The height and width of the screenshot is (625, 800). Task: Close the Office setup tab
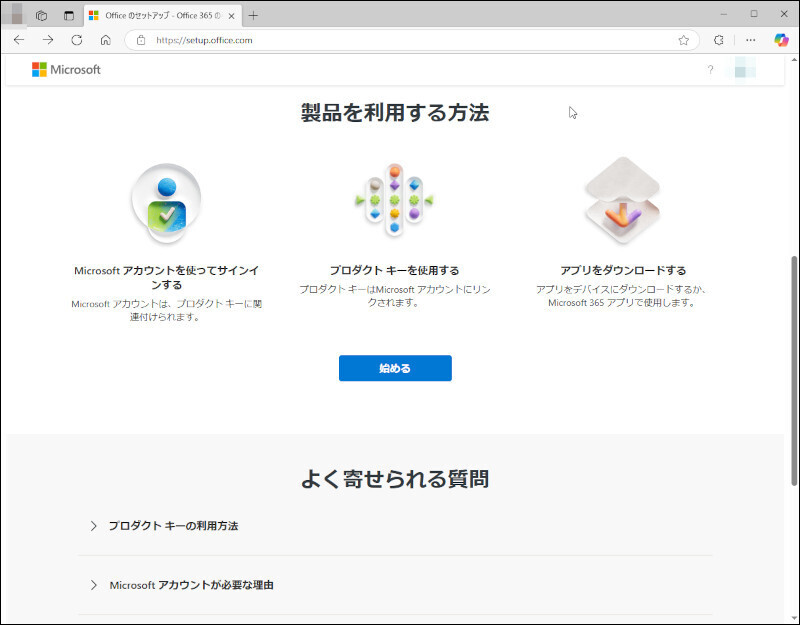[231, 16]
